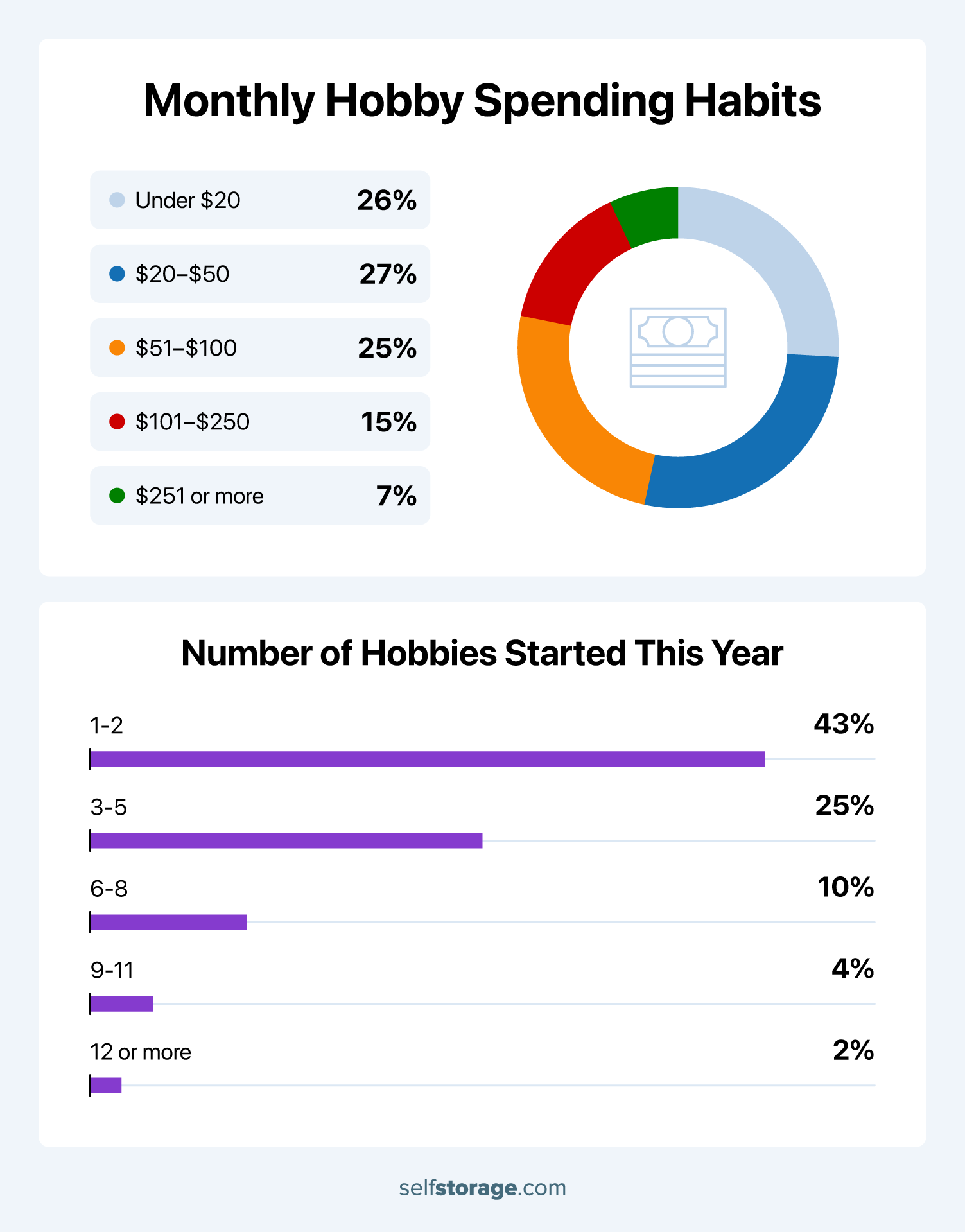The height and width of the screenshot is (1232, 965).
Task: Open the selfstorage.com link
Action: tap(482, 1188)
